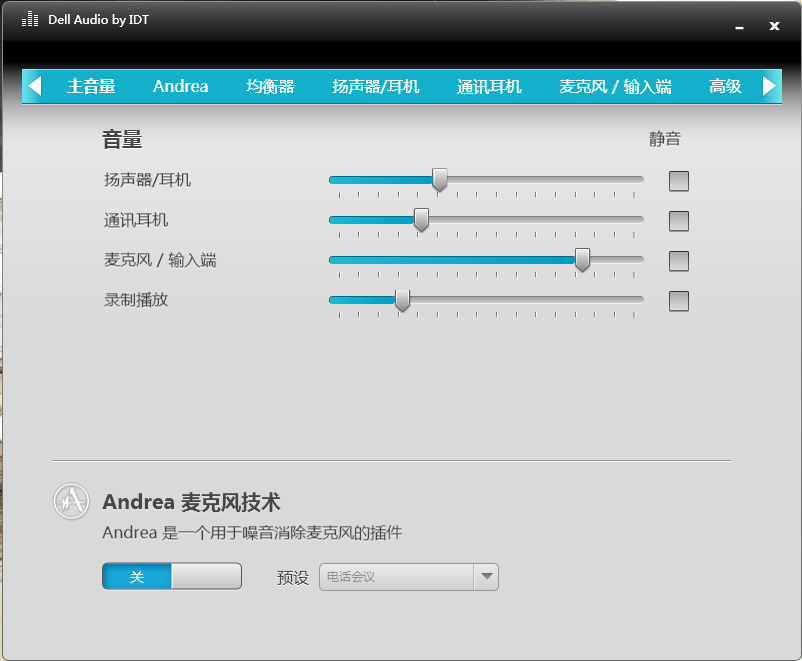802x661 pixels.
Task: Open the 扬声器/耳机 tab
Action: (375, 86)
